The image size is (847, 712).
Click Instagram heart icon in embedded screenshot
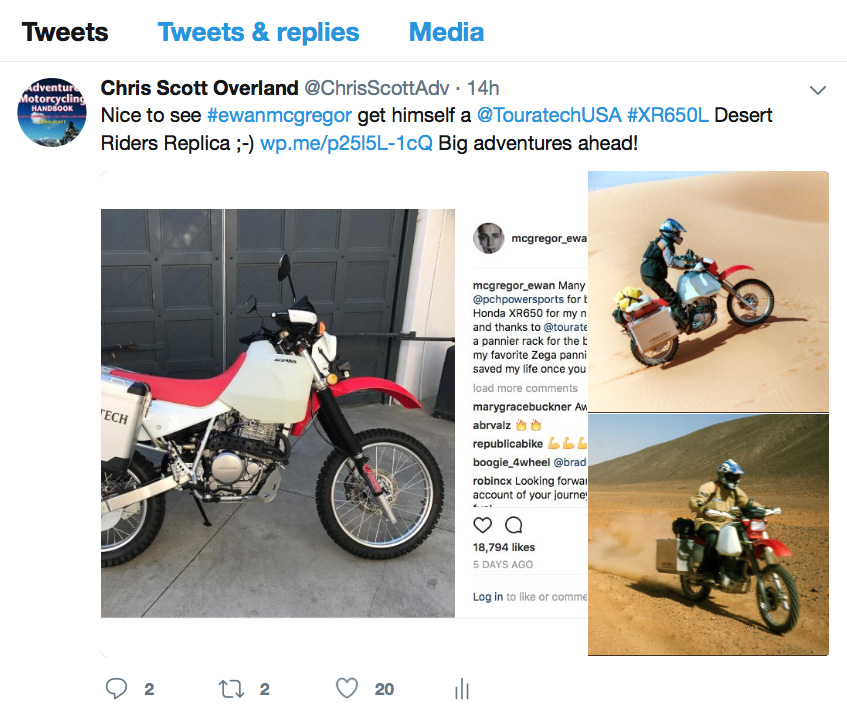pyautogui.click(x=482, y=525)
